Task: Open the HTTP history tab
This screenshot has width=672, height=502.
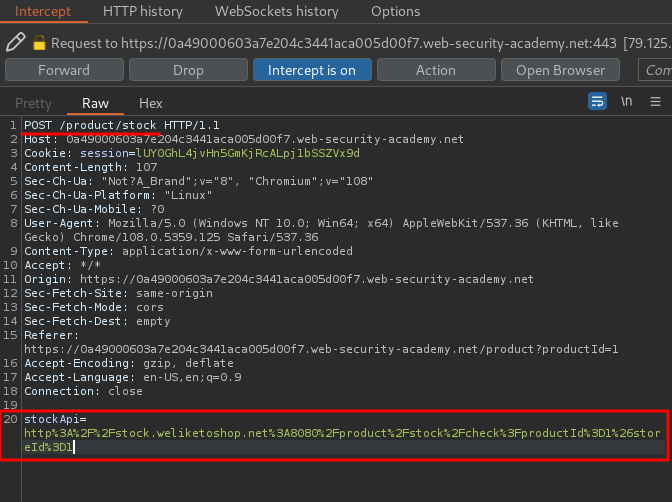Action: pos(143,11)
